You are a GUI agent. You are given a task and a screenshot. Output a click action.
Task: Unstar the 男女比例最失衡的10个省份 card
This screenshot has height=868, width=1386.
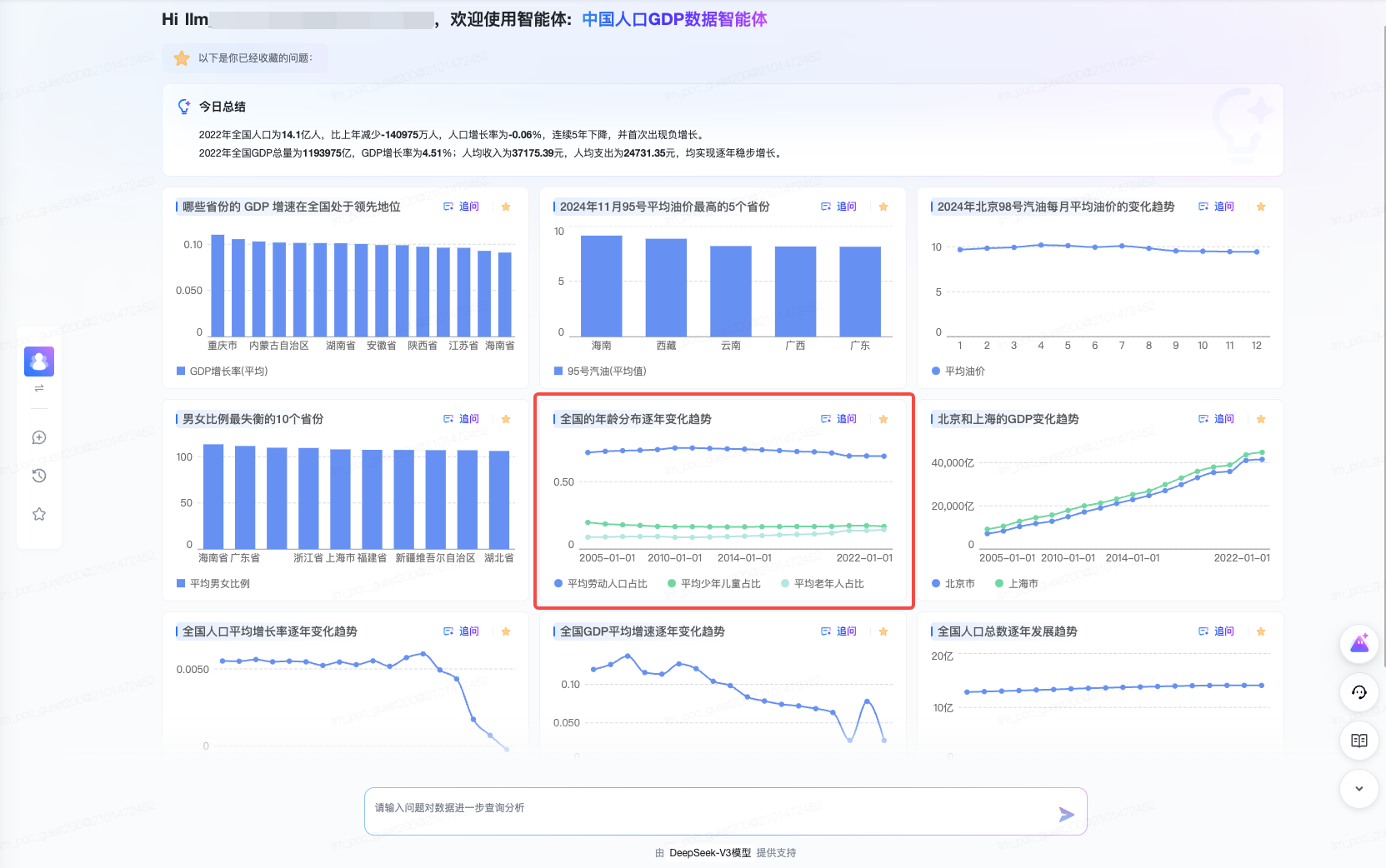[506, 419]
